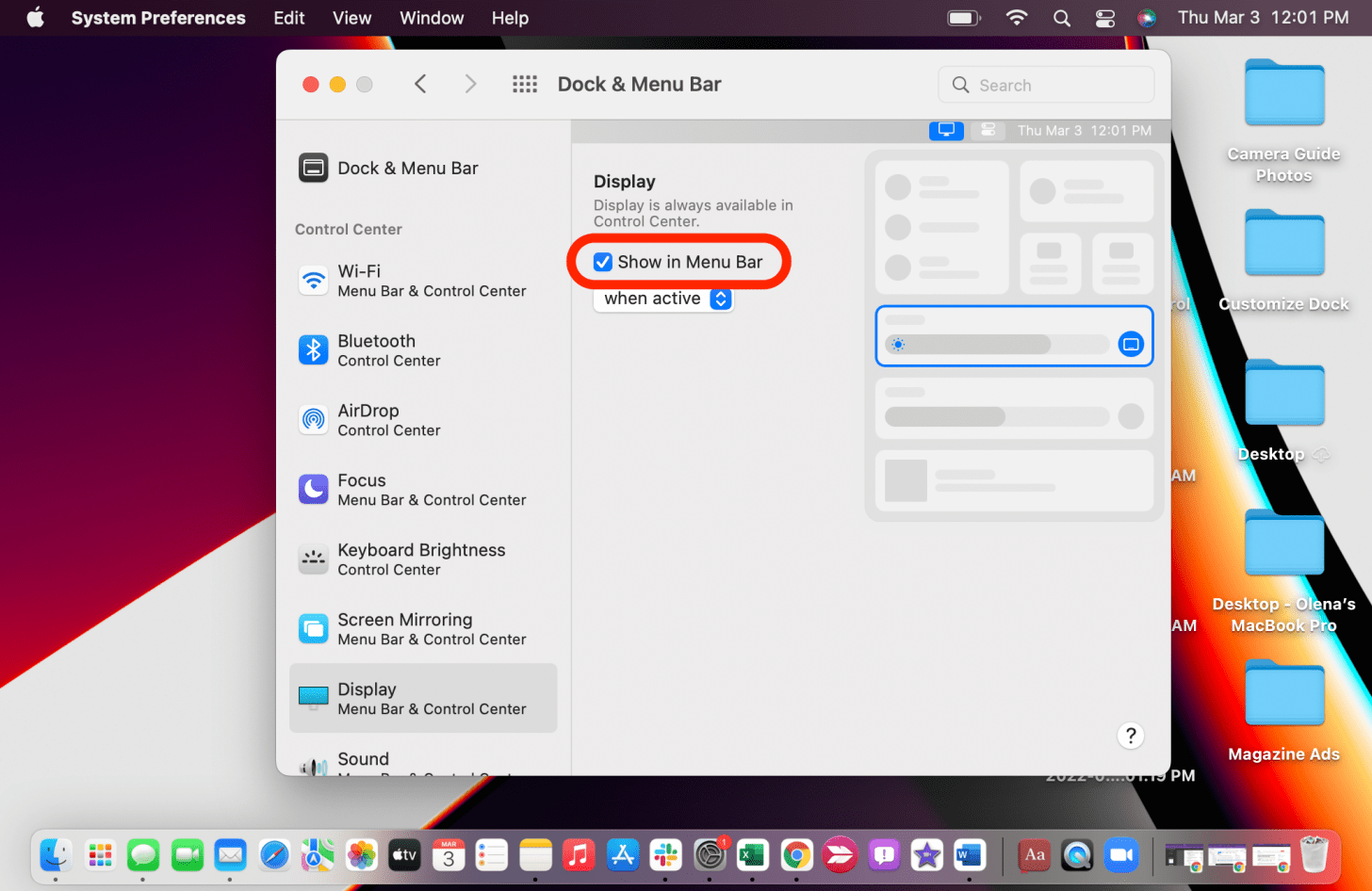Uncheck the Show in Menu Bar checkbox
The width and height of the screenshot is (1372, 891).
click(x=603, y=262)
